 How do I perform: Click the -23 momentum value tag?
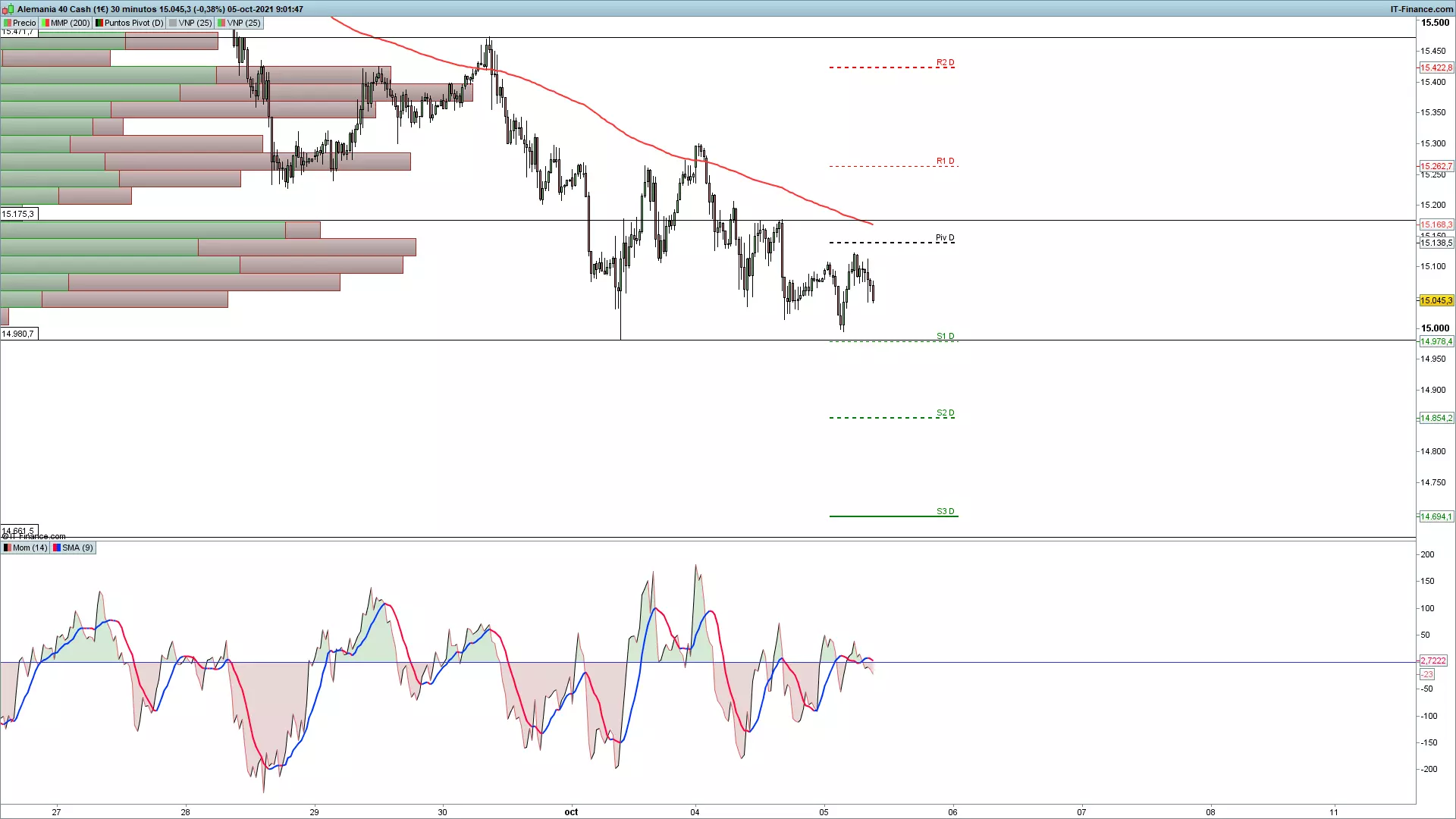coord(1427,674)
